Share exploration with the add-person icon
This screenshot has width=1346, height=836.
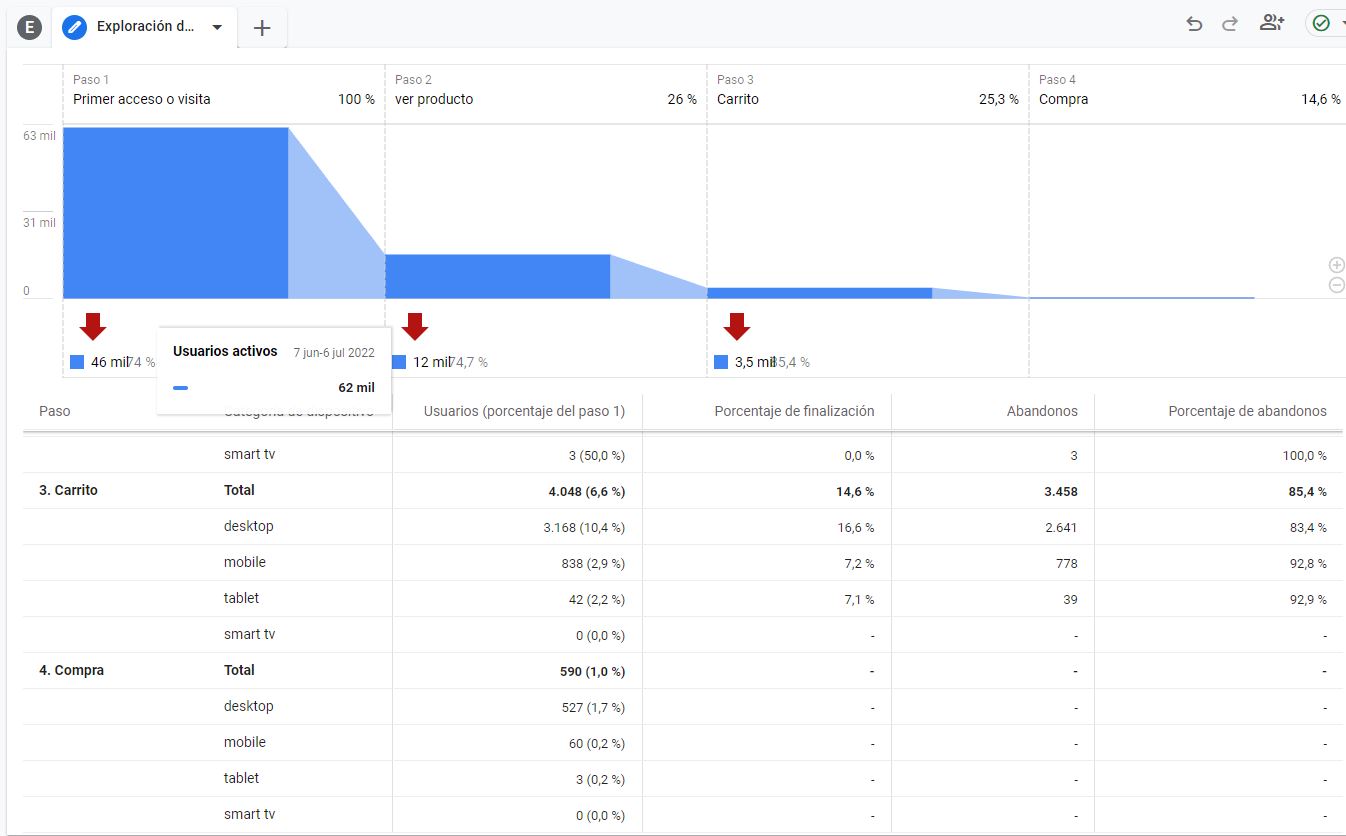coord(1272,23)
